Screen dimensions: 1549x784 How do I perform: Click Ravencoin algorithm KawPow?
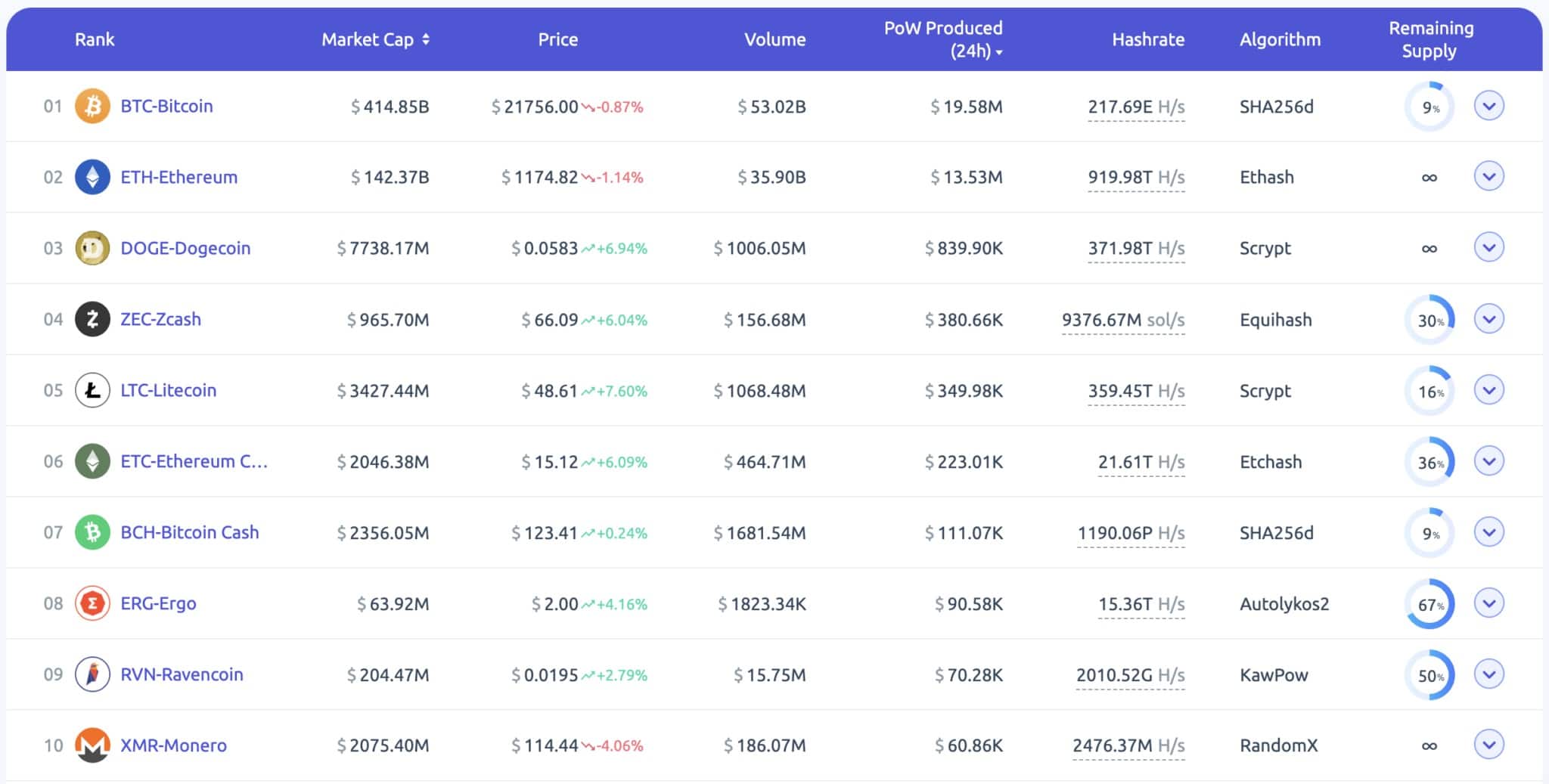tap(1274, 675)
